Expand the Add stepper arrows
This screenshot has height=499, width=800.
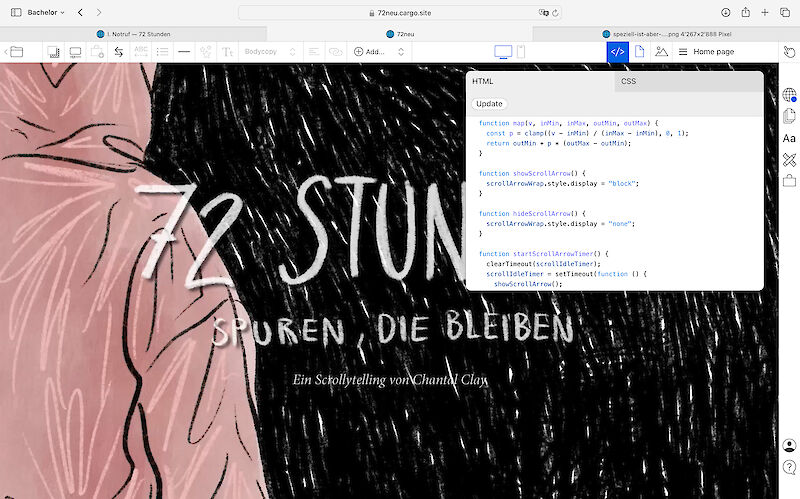pos(401,52)
